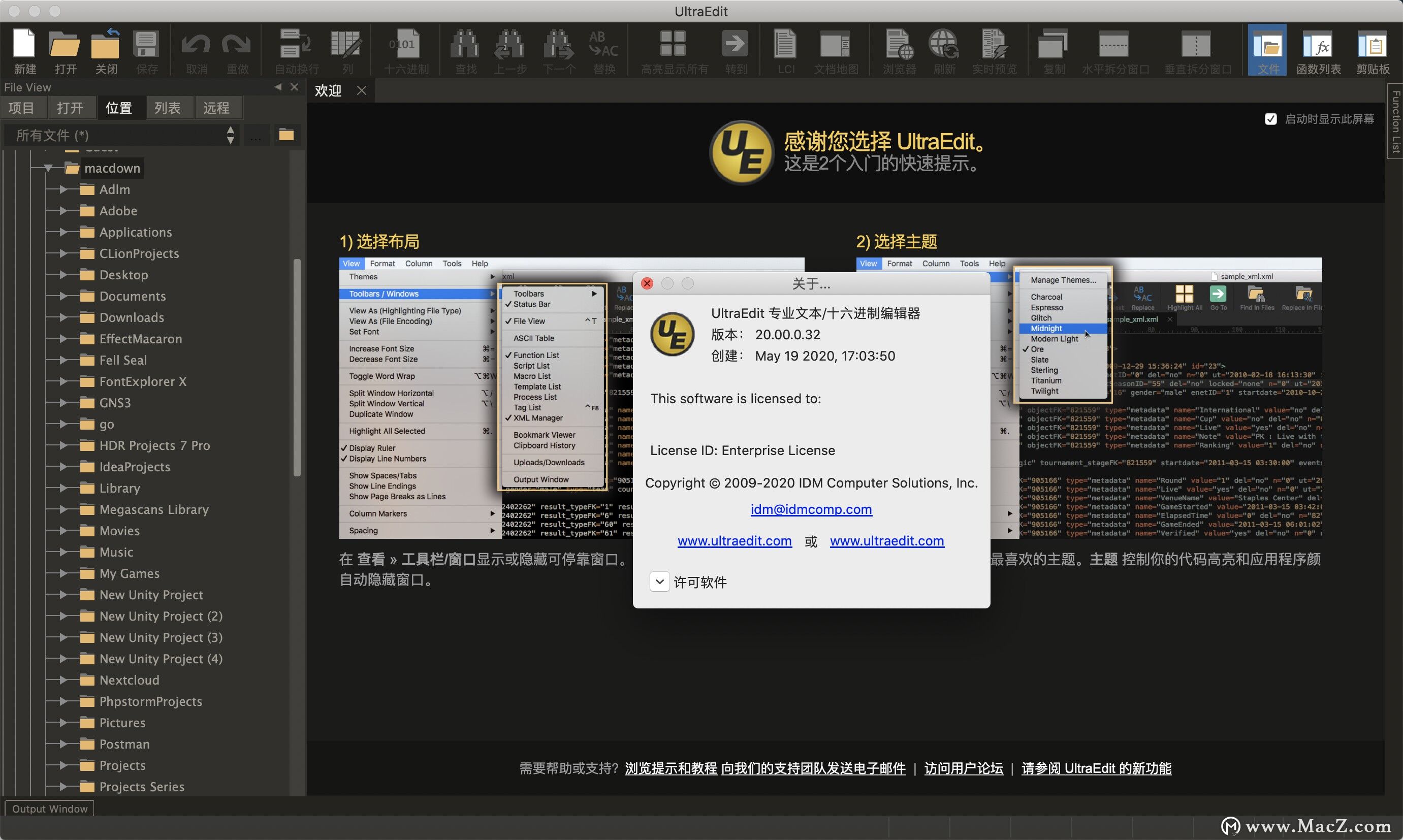The height and width of the screenshot is (840, 1403).
Task: Open the first www.ultraedit.com link
Action: (x=735, y=540)
